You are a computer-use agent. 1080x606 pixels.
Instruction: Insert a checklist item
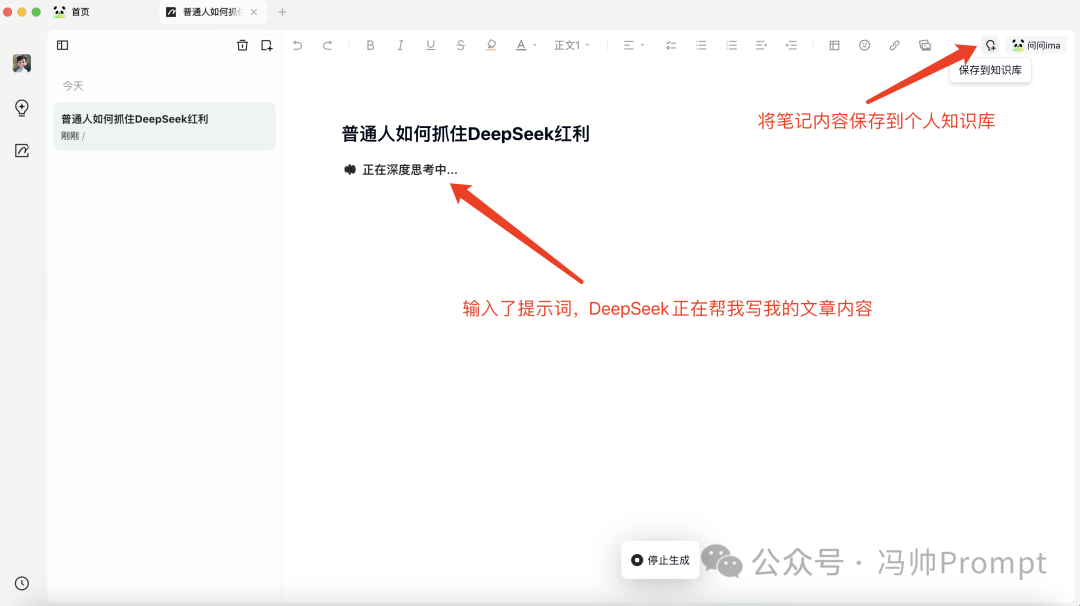pyautogui.click(x=671, y=45)
